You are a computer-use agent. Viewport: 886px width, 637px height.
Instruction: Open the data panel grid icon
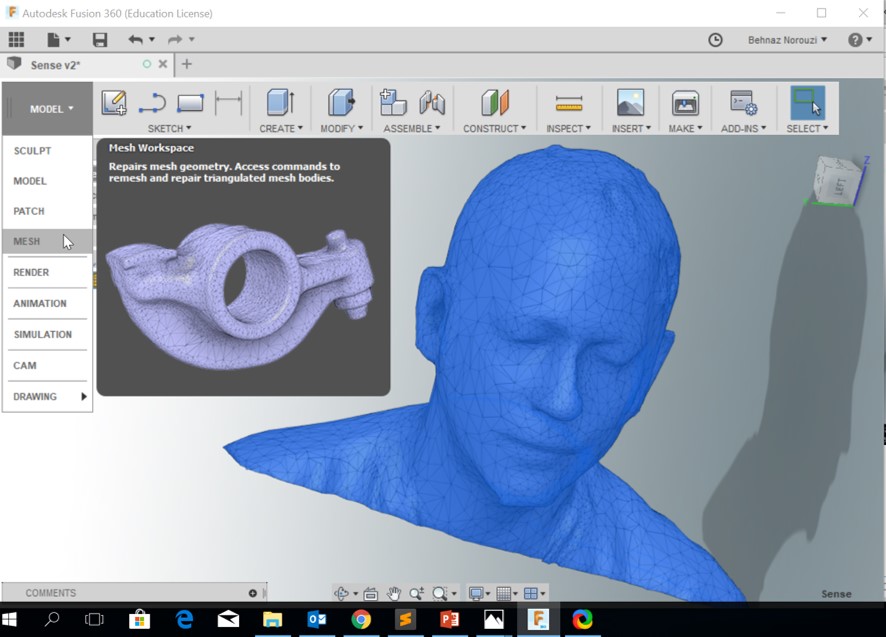click(16, 40)
